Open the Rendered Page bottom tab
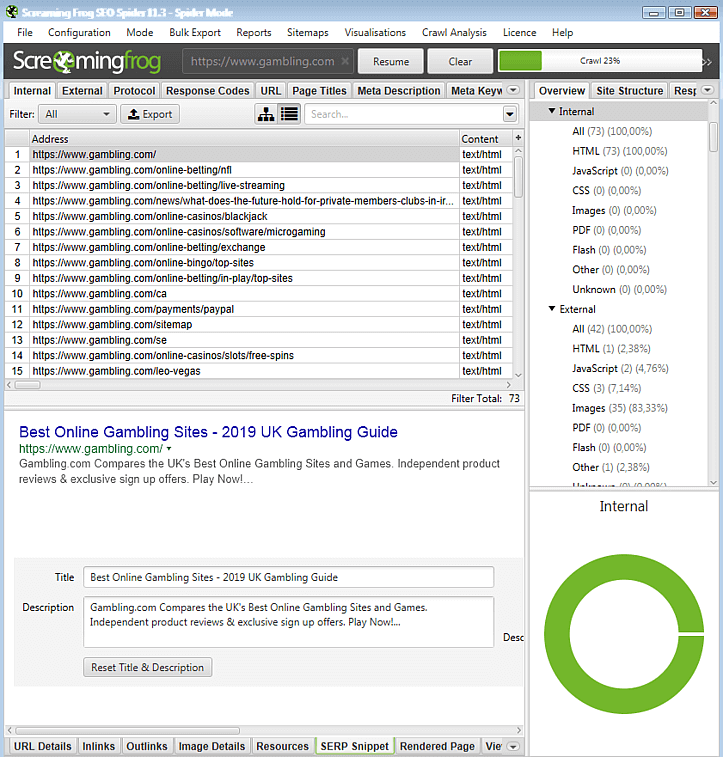The height and width of the screenshot is (757, 723). 437,746
